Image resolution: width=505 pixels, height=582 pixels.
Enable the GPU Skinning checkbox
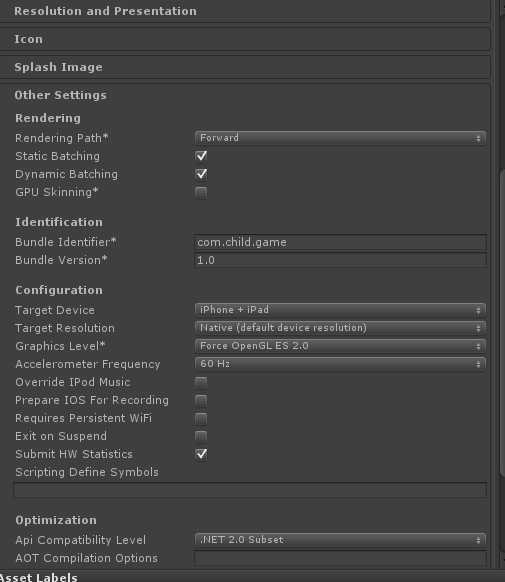click(x=201, y=192)
